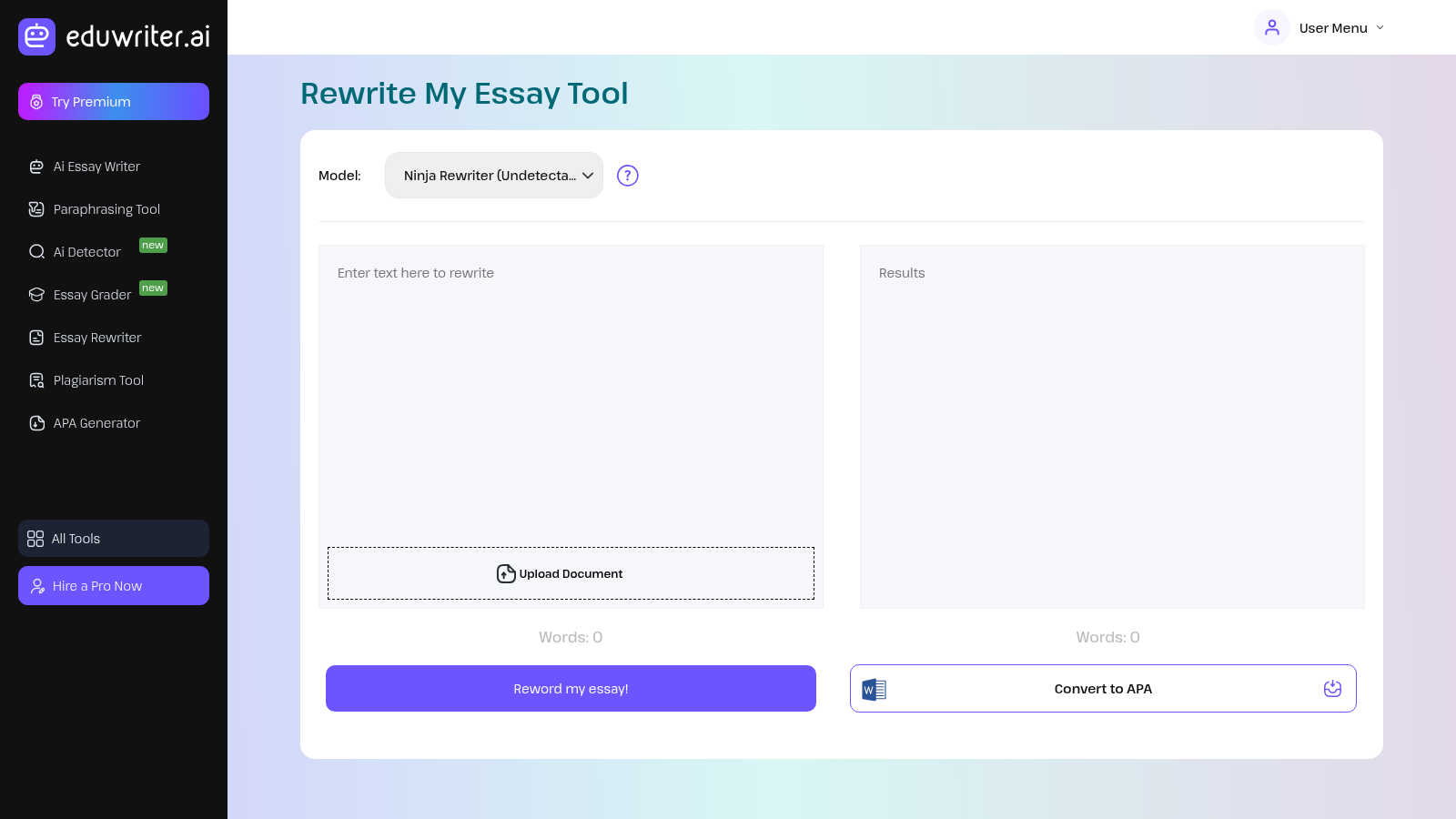Click the Rewrite My Essay Tool heading
Viewport: 1456px width, 819px height.
click(x=464, y=94)
